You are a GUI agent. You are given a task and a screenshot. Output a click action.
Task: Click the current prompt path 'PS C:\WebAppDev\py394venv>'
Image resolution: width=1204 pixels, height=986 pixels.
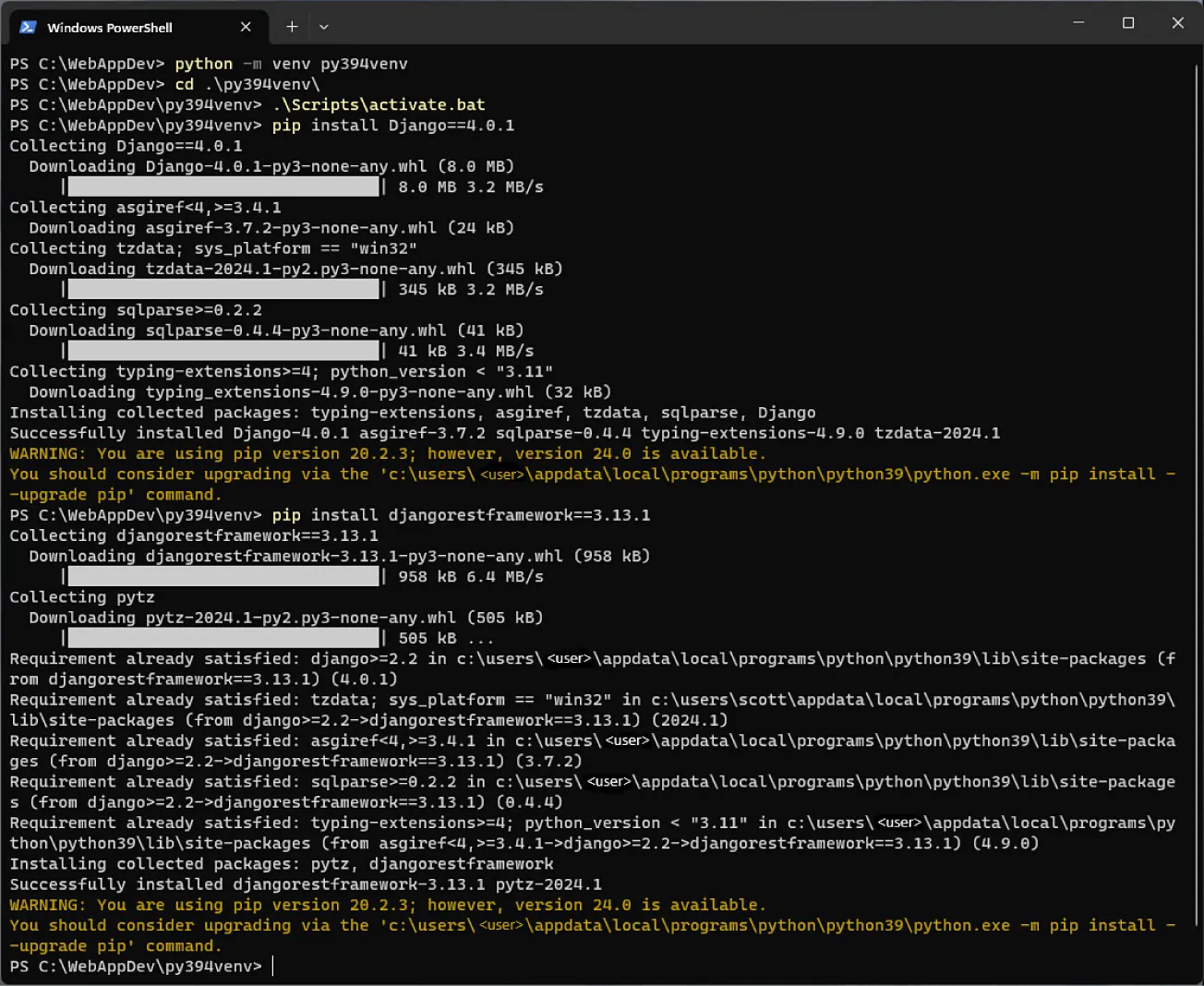[x=136, y=966]
